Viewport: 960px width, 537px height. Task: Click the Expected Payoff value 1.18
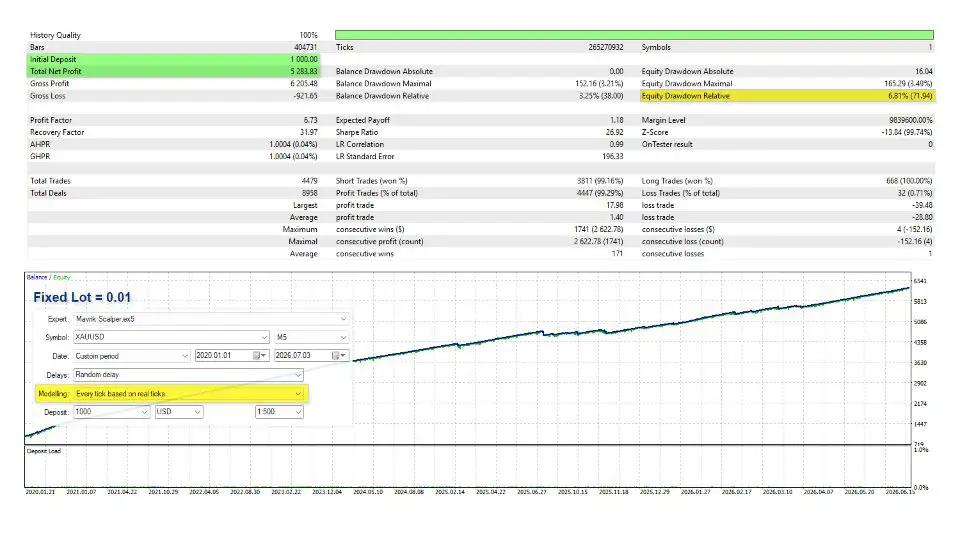617,121
